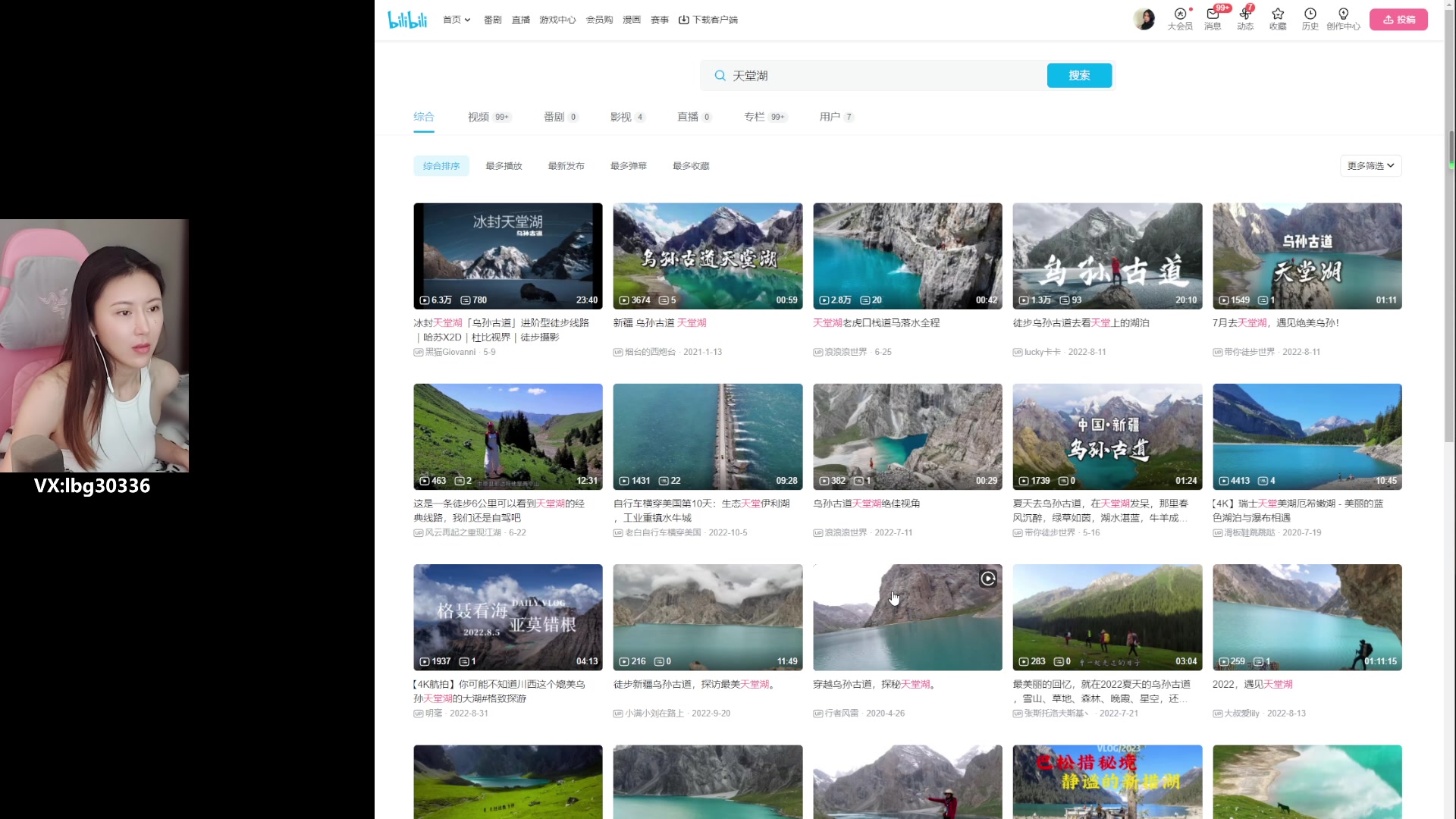Open uploader 大叔爱lily's profile
This screenshot has height=819, width=1456.
1241,714
